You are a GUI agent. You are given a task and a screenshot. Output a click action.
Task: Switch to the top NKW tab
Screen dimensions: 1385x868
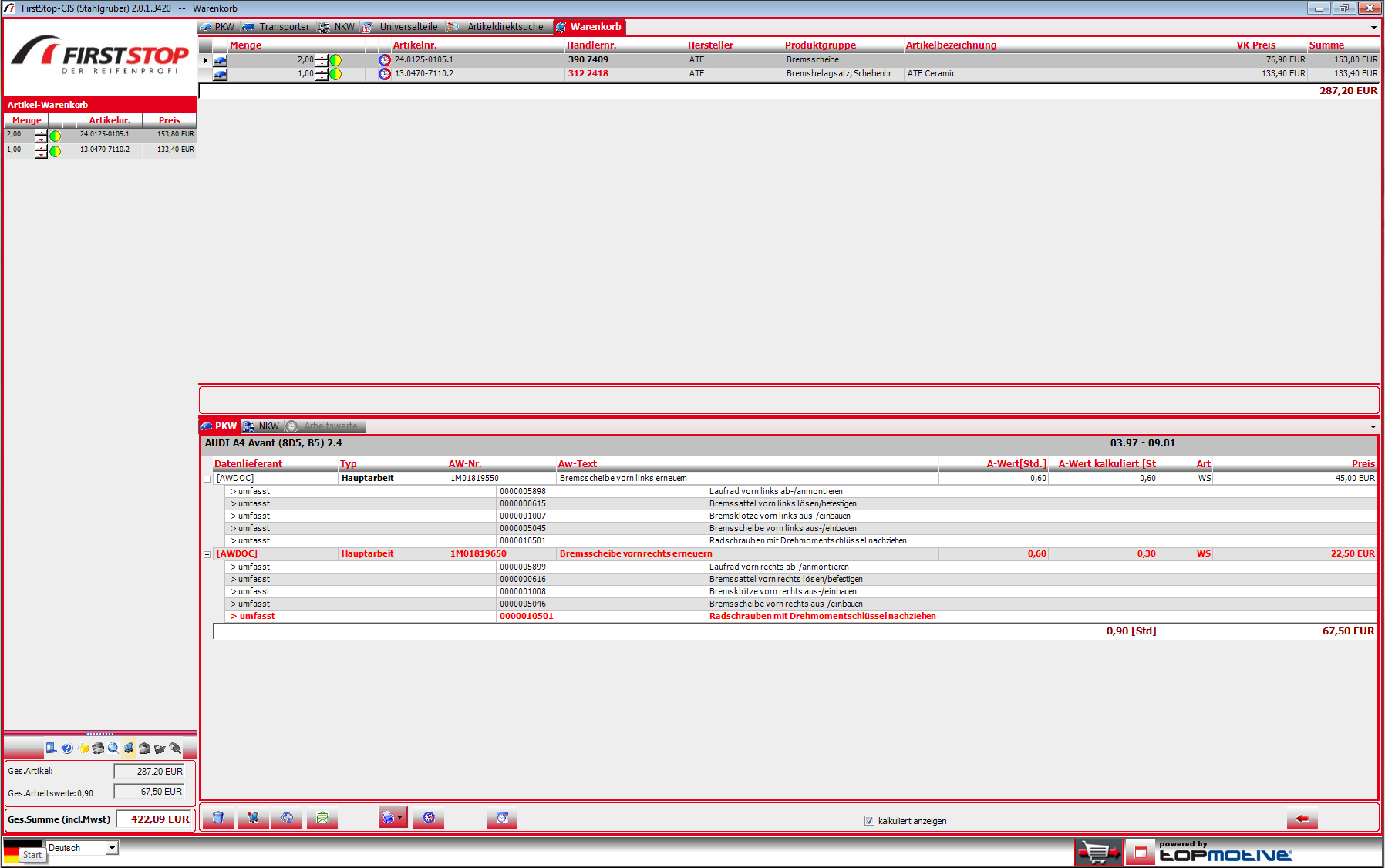[337, 27]
